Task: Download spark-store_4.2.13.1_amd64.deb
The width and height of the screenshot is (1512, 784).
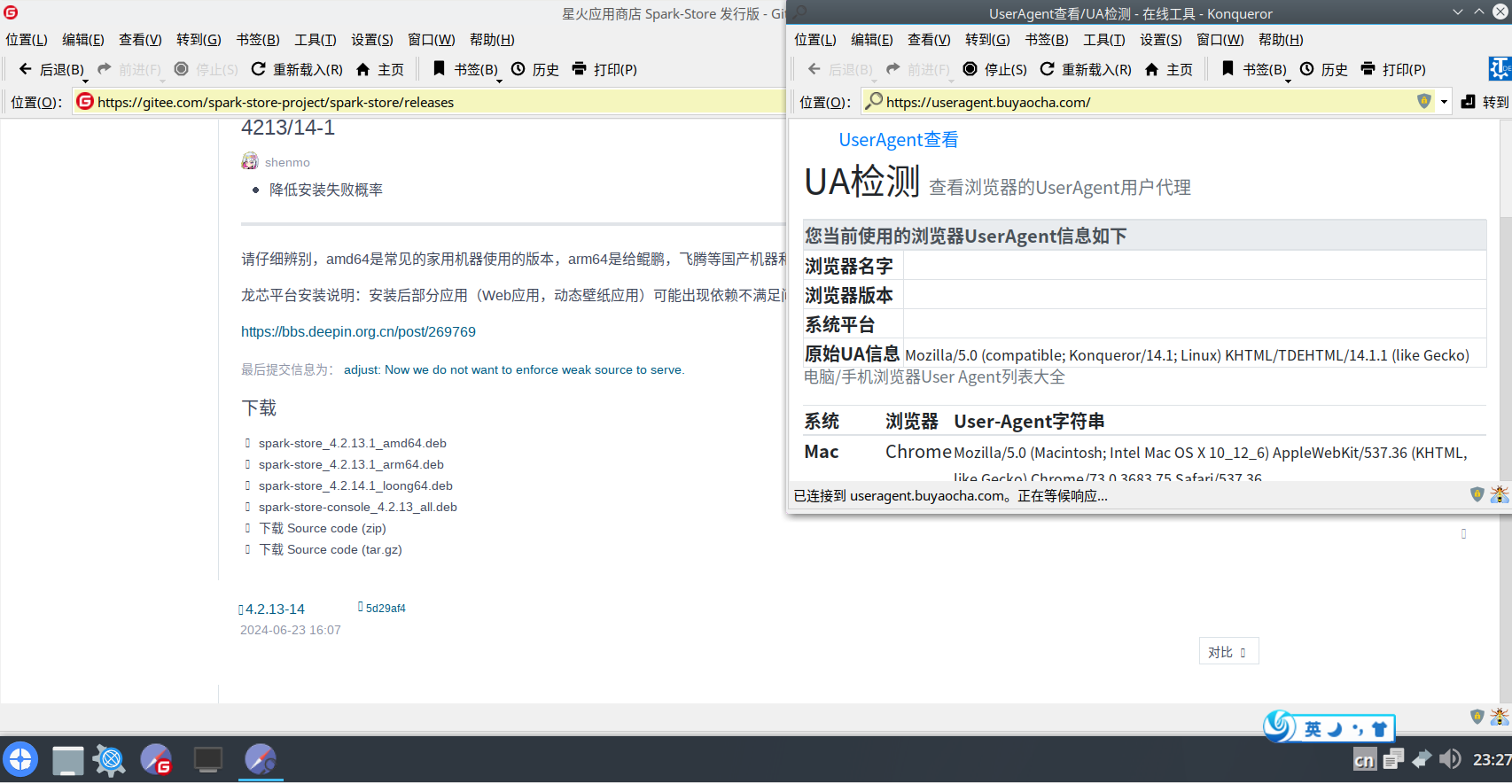Action: coord(352,443)
